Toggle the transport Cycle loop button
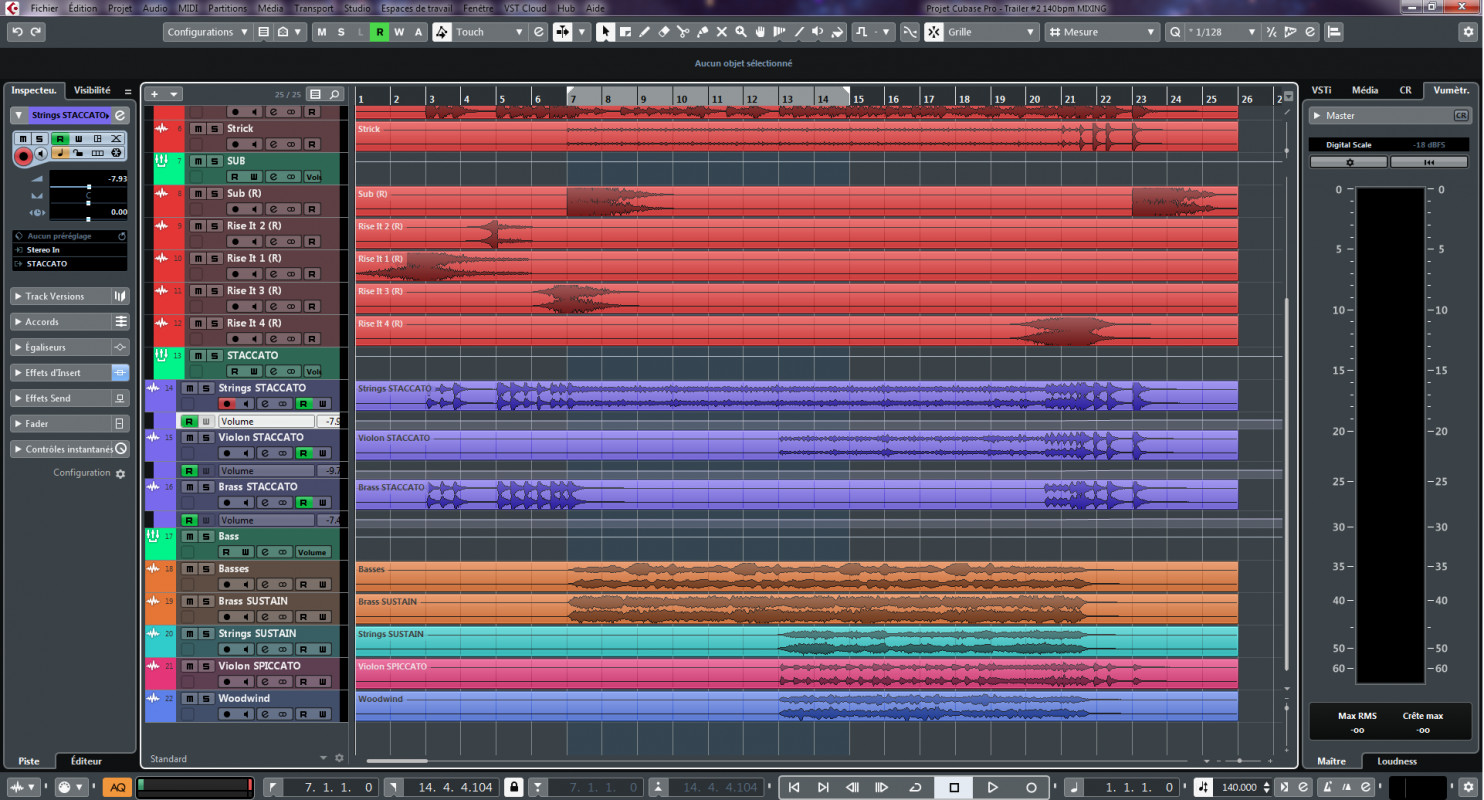1484x800 pixels. pos(915,788)
